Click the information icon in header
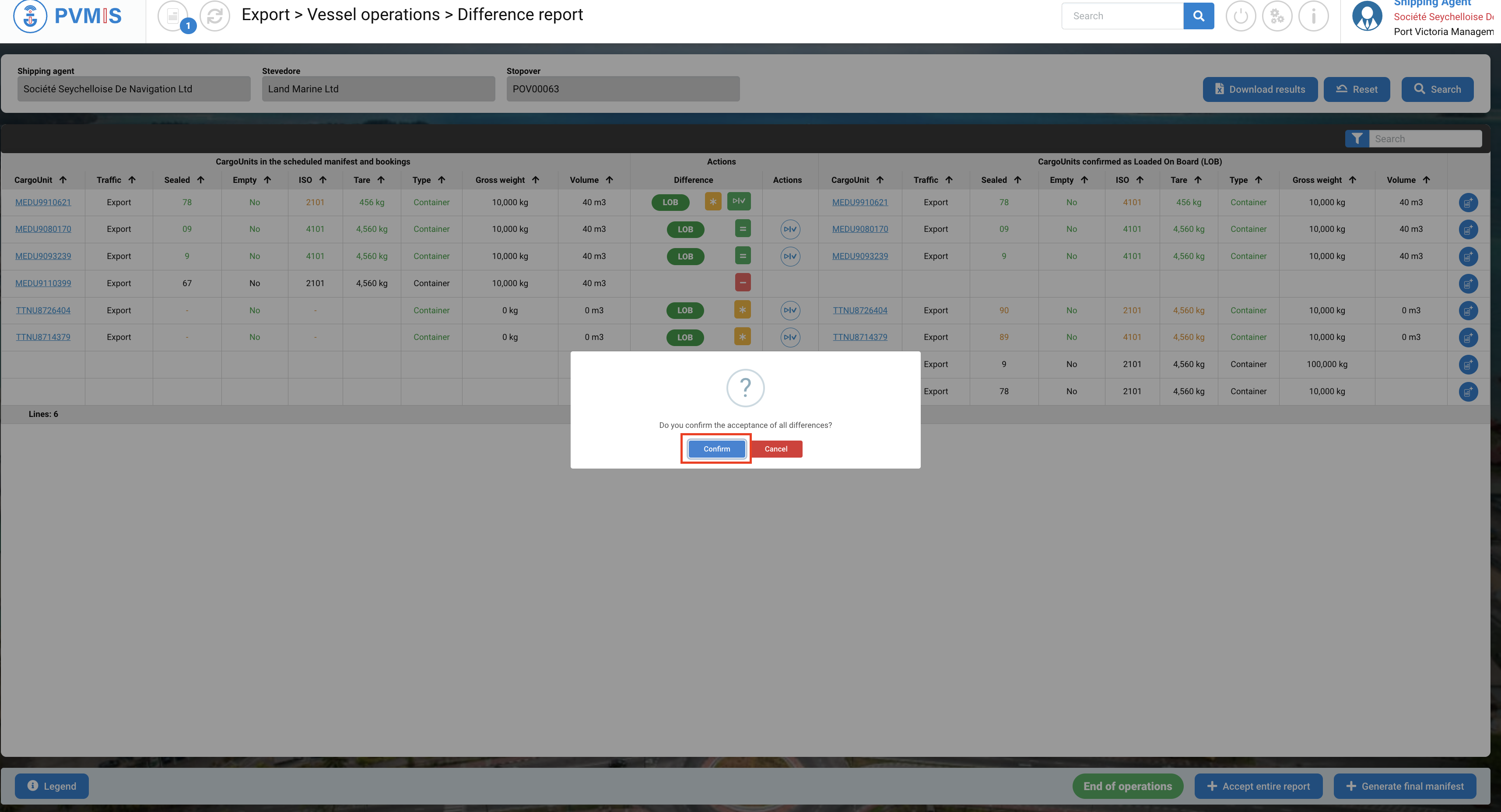The image size is (1501, 812). tap(1313, 16)
